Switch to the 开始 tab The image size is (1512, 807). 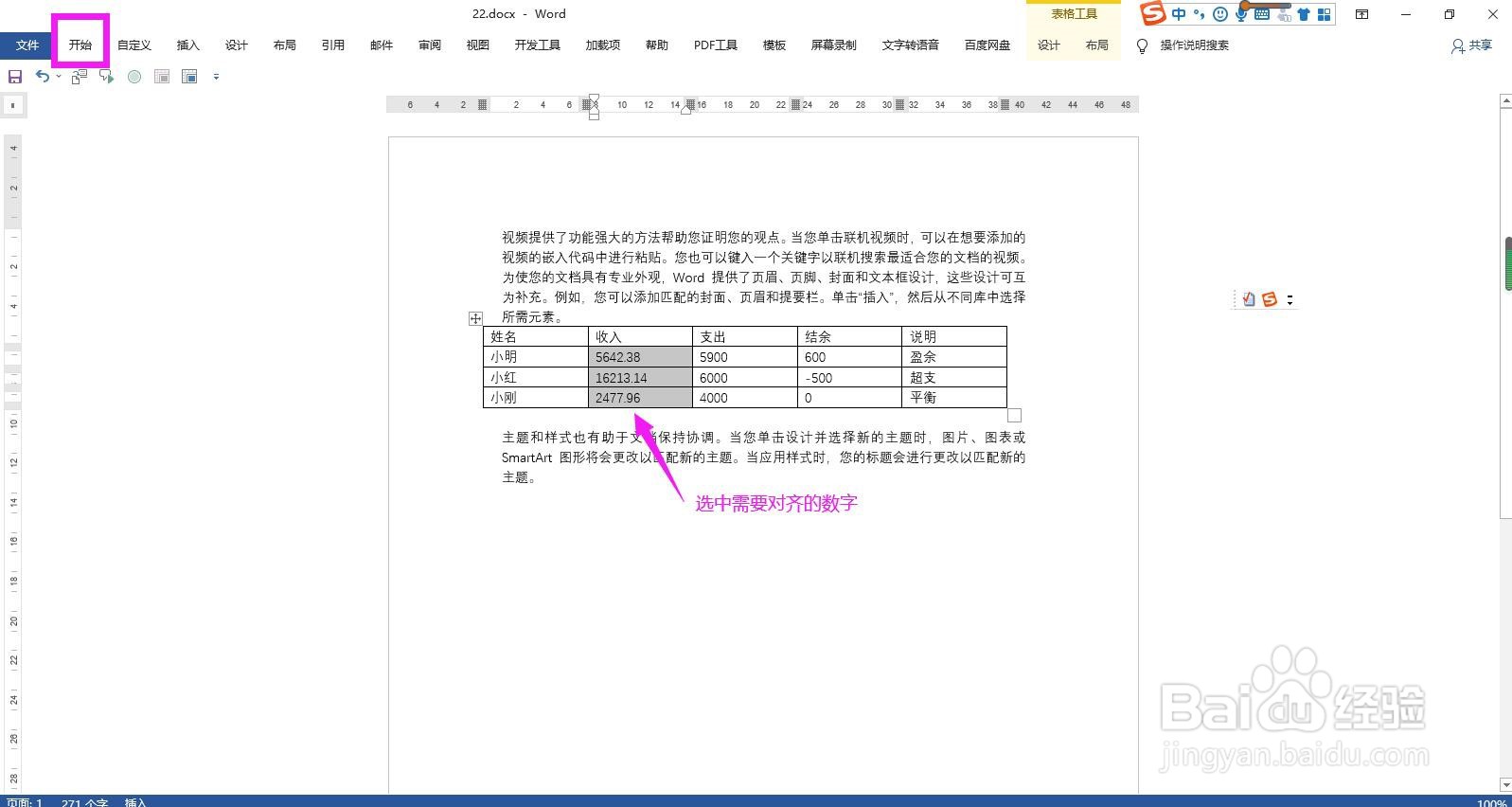pos(80,45)
